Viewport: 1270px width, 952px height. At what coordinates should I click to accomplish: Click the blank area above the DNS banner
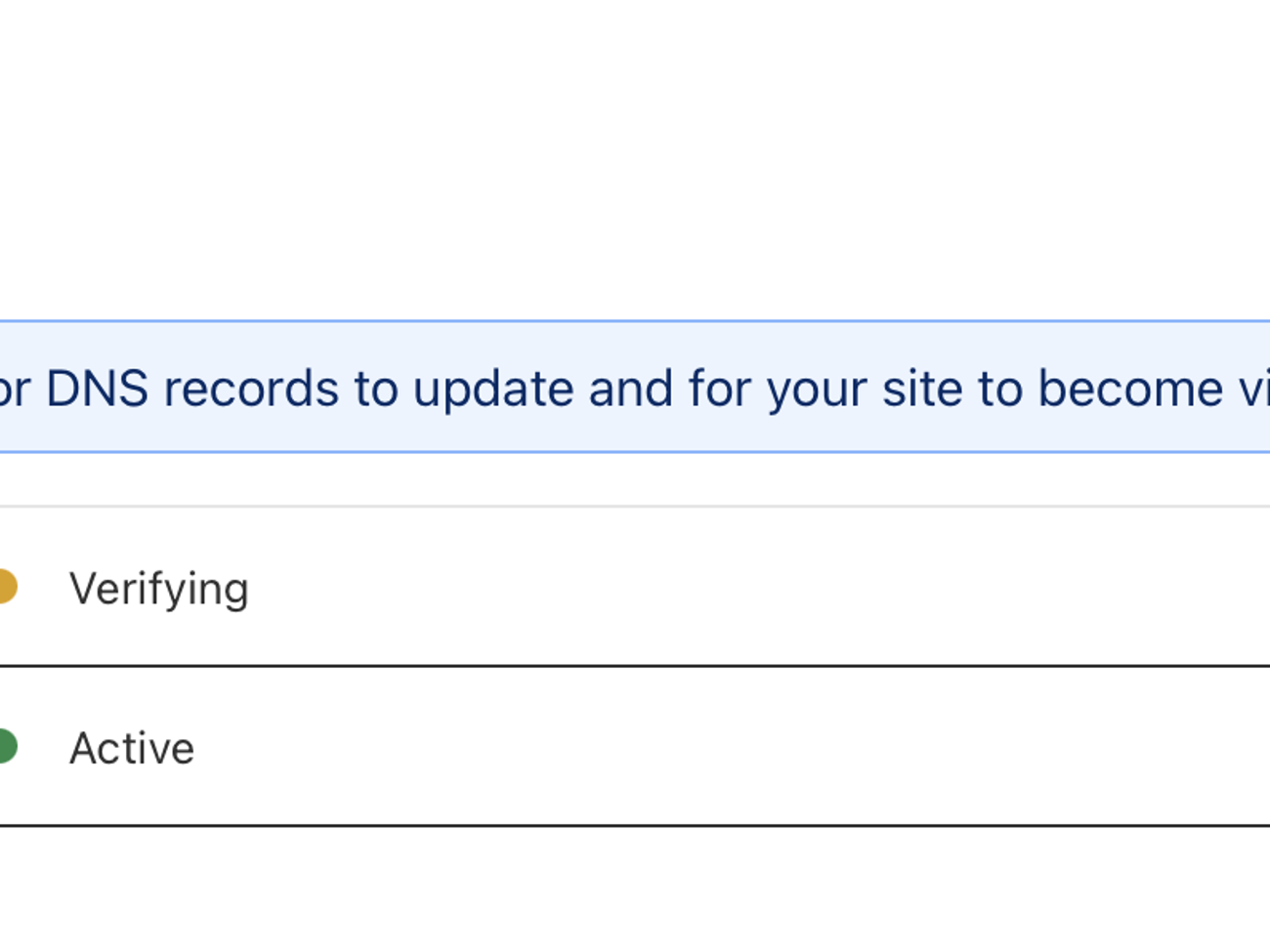[635, 156]
